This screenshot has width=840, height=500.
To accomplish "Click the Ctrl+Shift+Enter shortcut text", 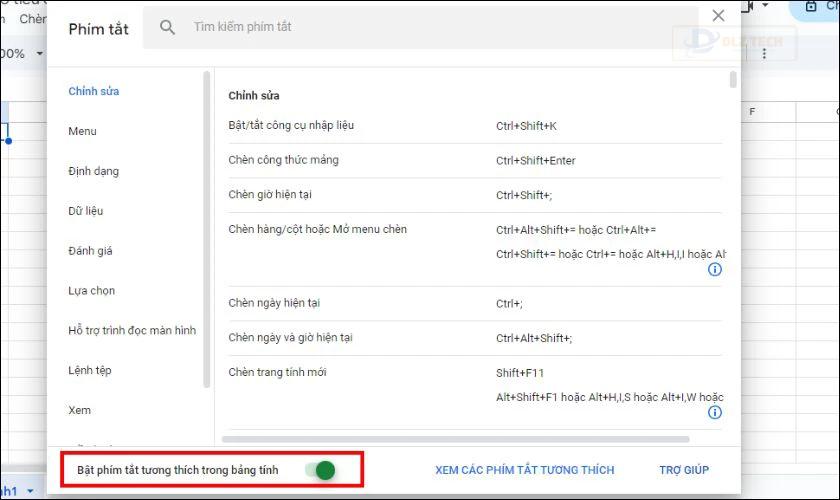I will pos(536,161).
